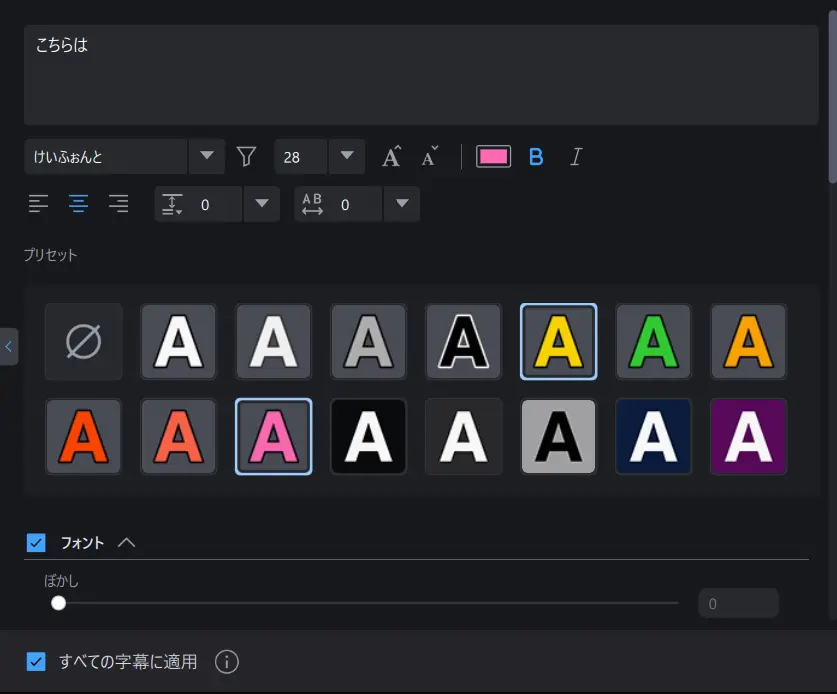Click the font size field showing 28
Viewport: 837px width, 694px height.
tap(301, 156)
